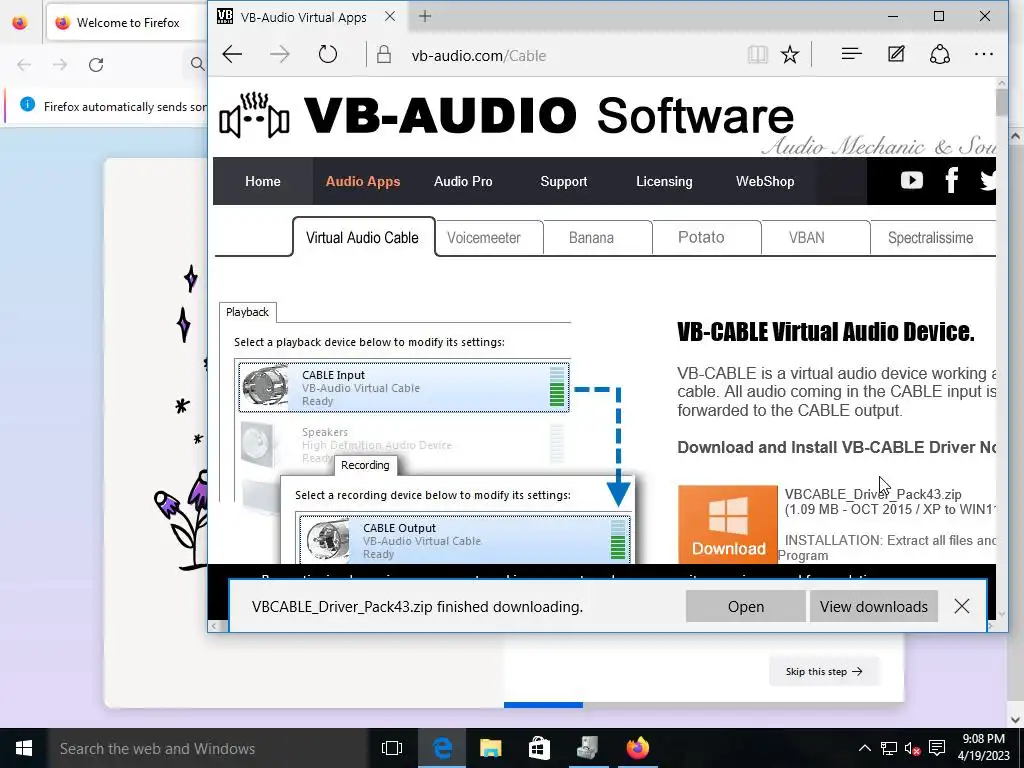Open the WebShop navigation item
1024x768 pixels.
click(765, 182)
